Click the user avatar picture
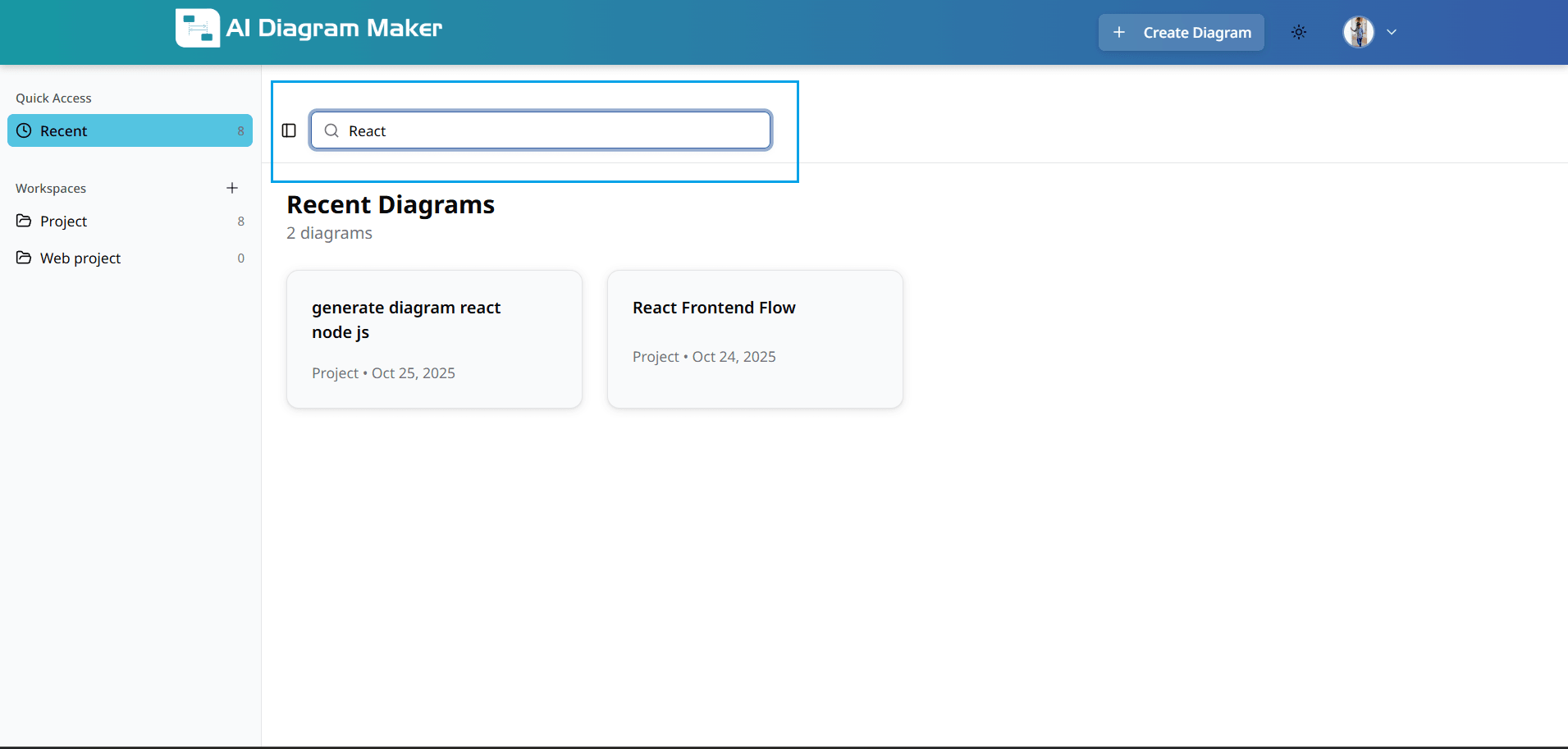The image size is (1568, 749). click(1359, 32)
